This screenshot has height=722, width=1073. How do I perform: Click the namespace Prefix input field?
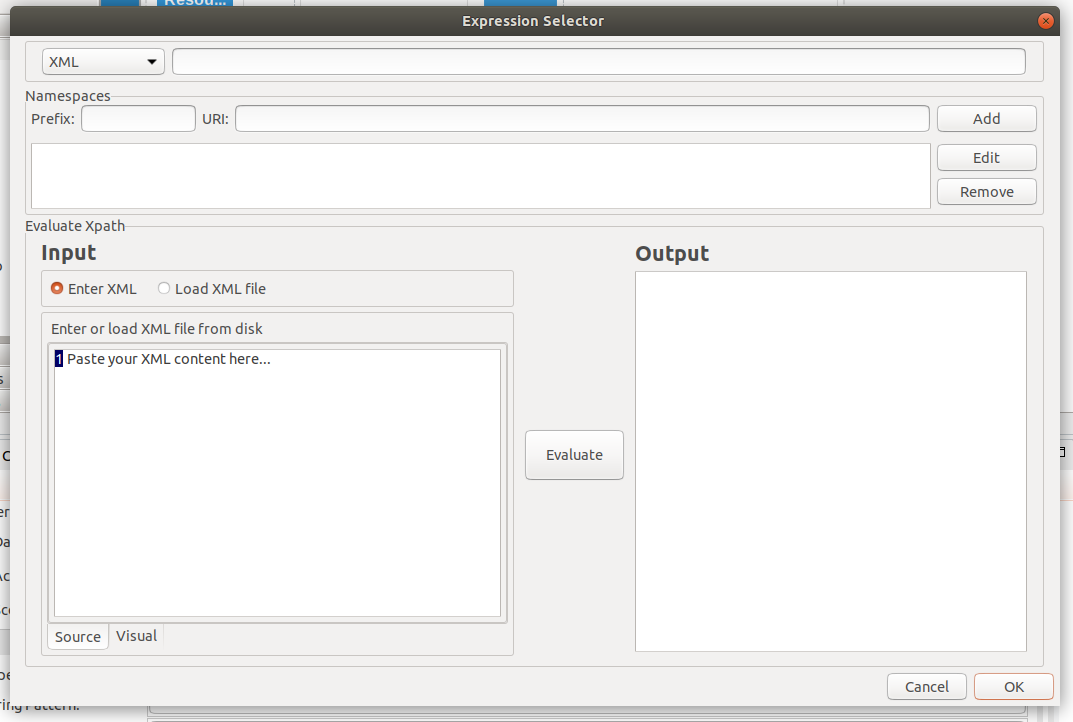tap(138, 118)
